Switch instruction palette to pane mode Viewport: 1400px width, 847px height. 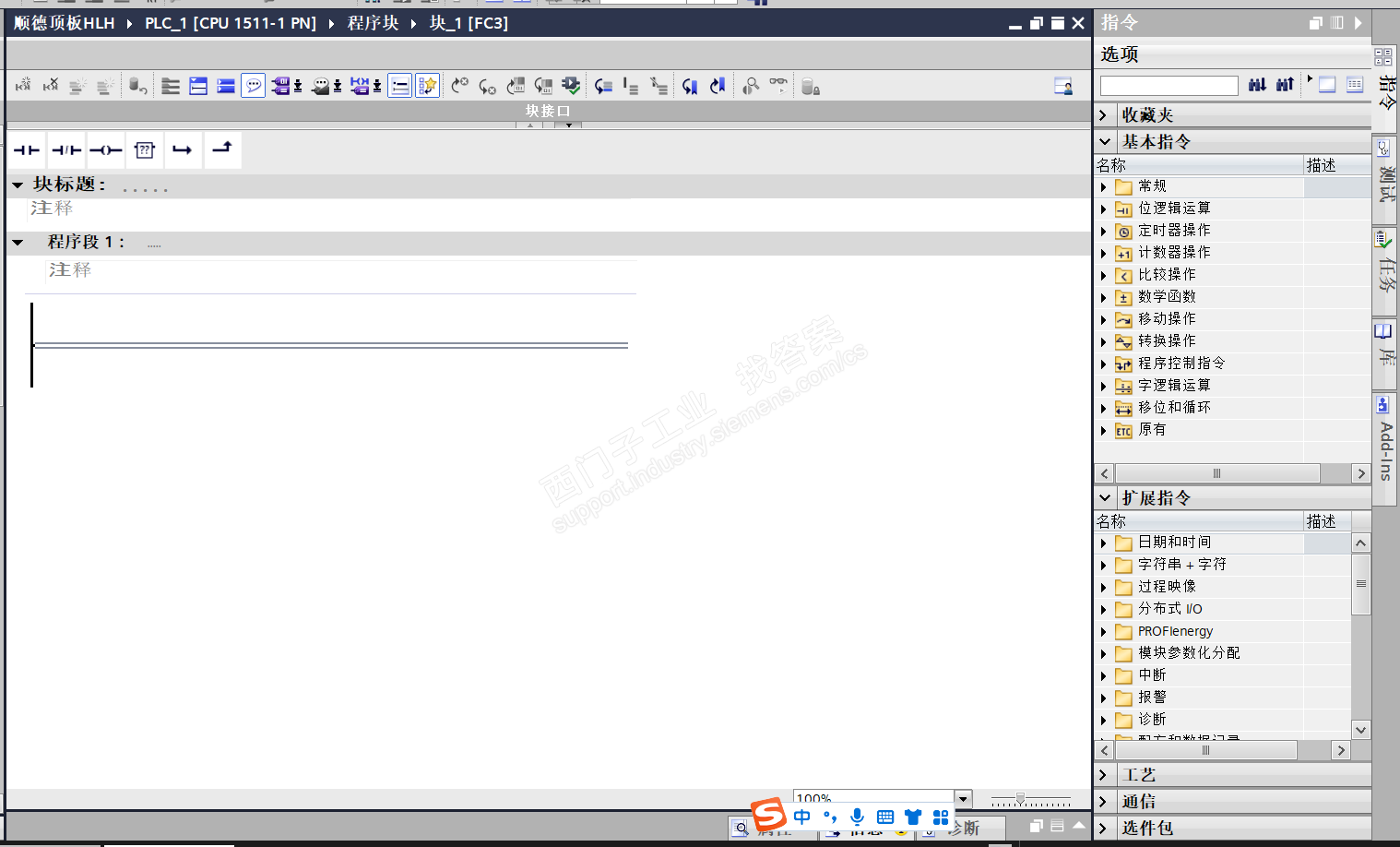coord(1327,85)
